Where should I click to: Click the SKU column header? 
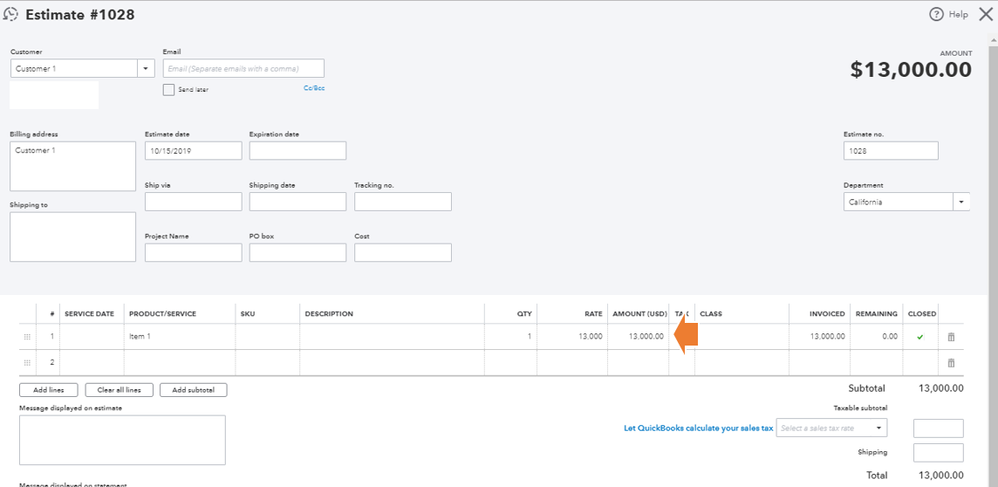click(x=248, y=314)
